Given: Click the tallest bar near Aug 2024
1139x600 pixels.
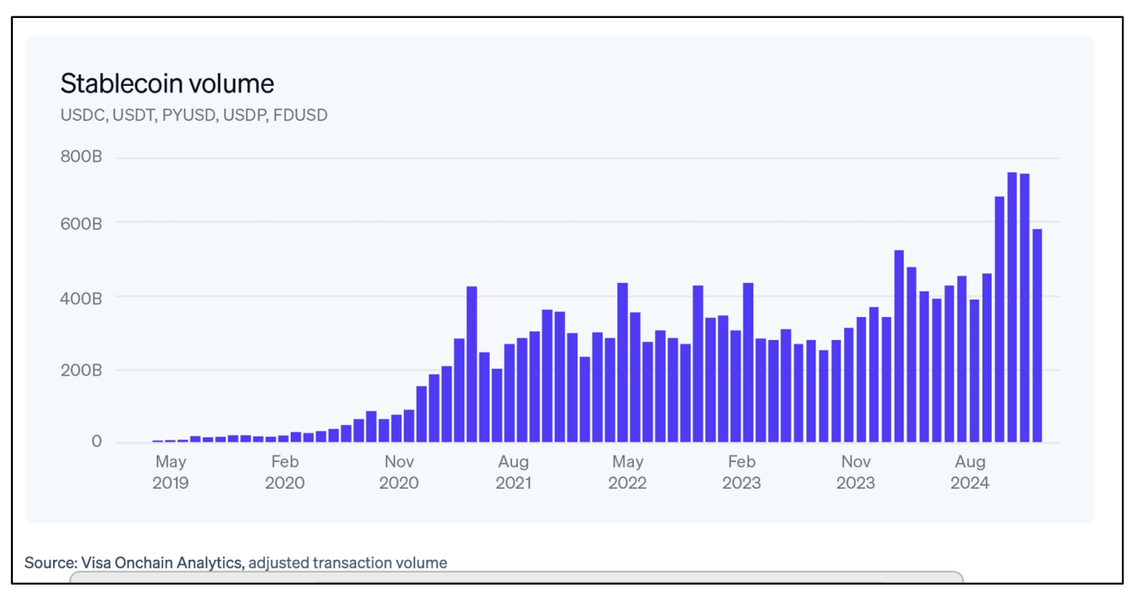Looking at the screenshot, I should coord(1012,307).
